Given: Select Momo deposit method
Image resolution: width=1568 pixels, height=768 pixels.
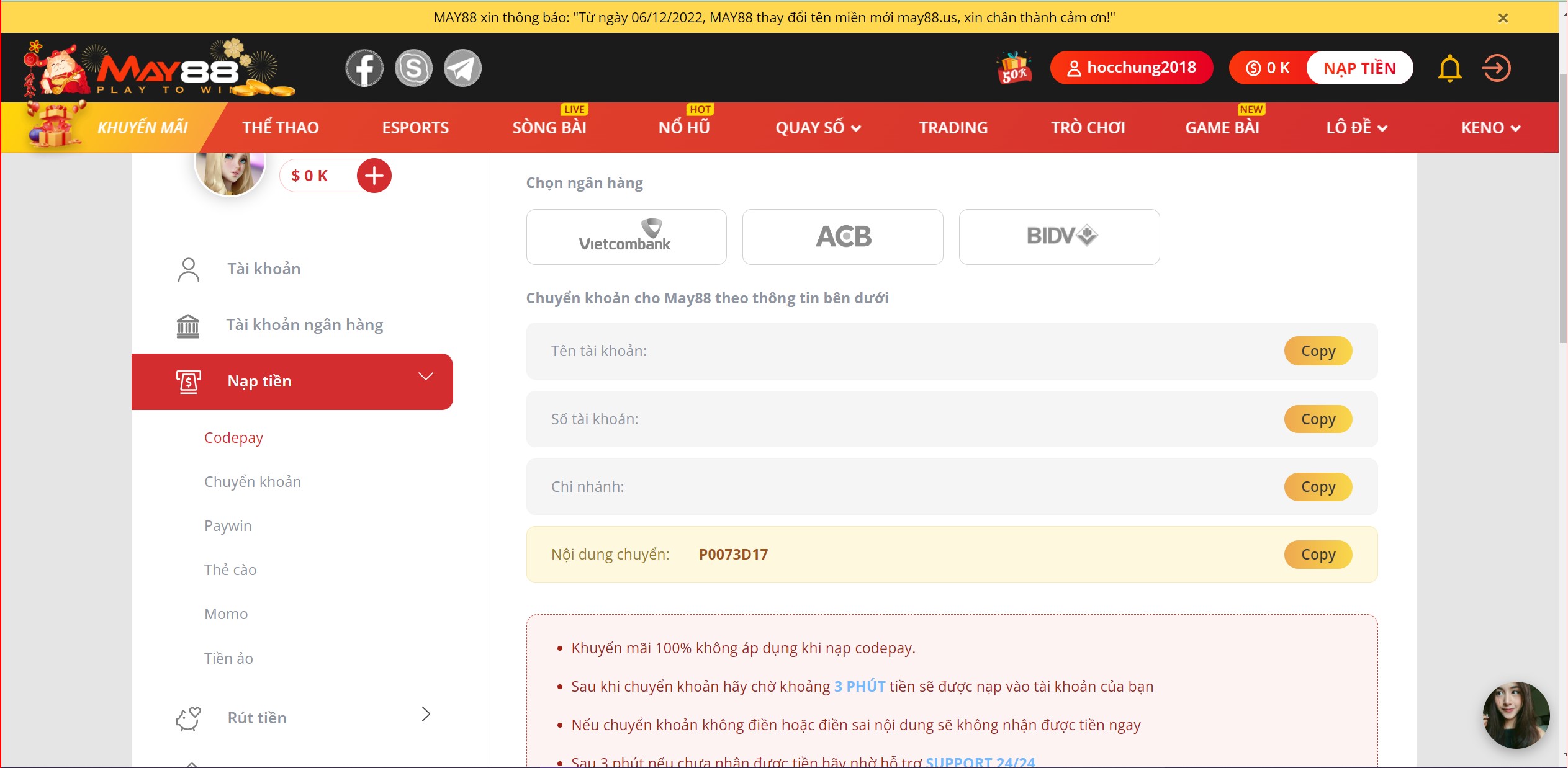Looking at the screenshot, I should (x=226, y=614).
